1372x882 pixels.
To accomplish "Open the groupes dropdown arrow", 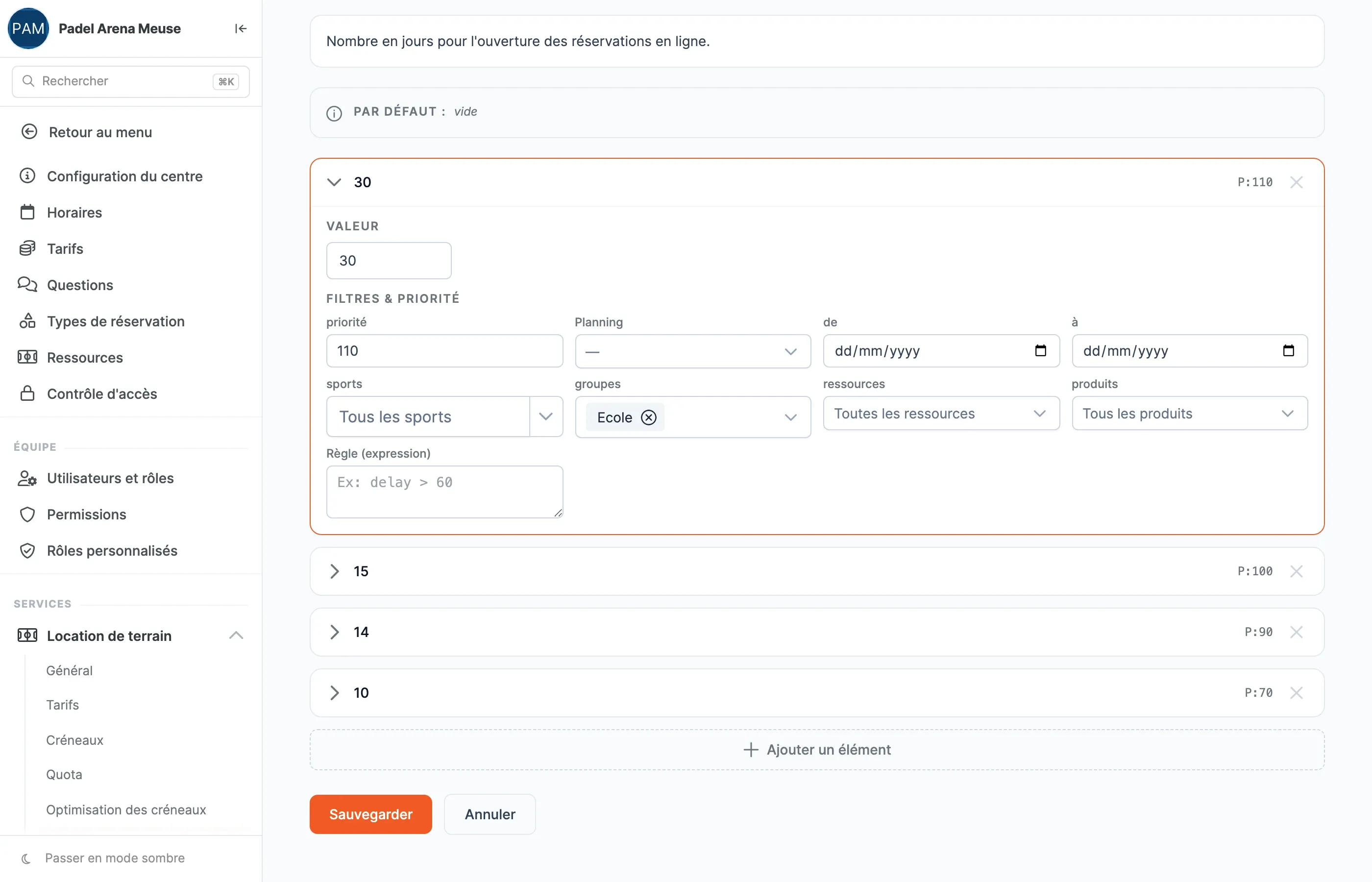I will click(790, 417).
